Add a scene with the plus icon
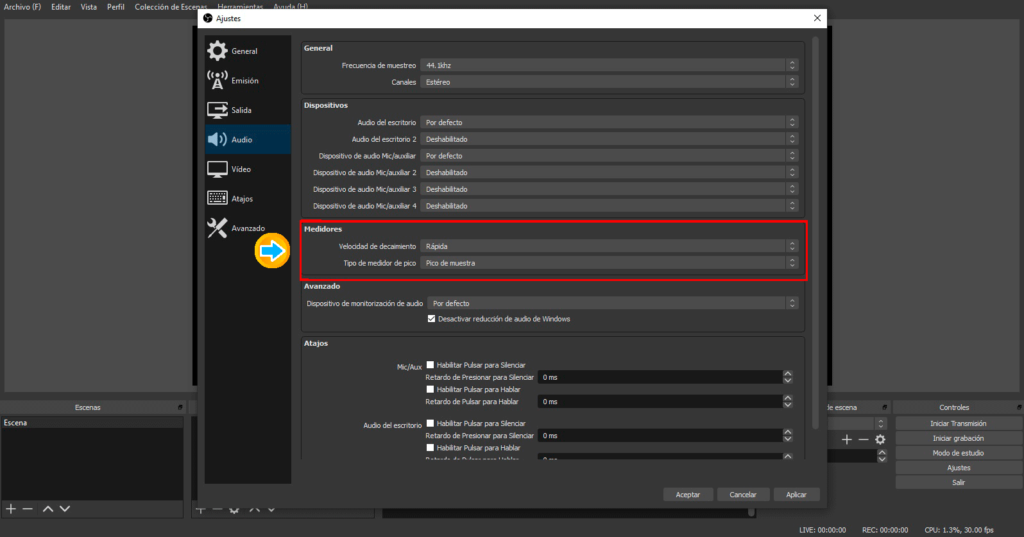Screen dimensions: 1024x537 [x=11, y=509]
